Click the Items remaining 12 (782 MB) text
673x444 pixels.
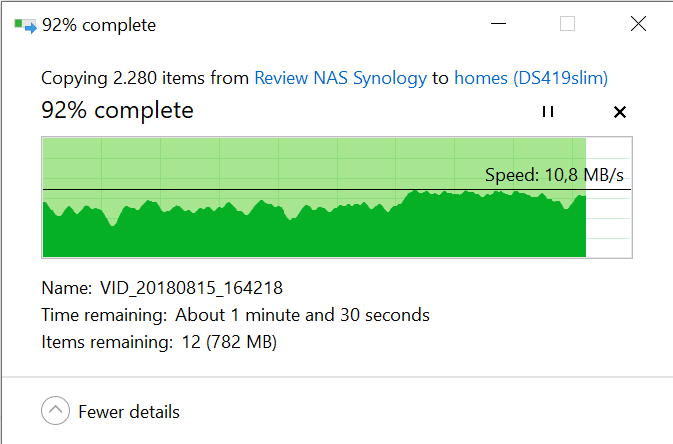point(159,342)
